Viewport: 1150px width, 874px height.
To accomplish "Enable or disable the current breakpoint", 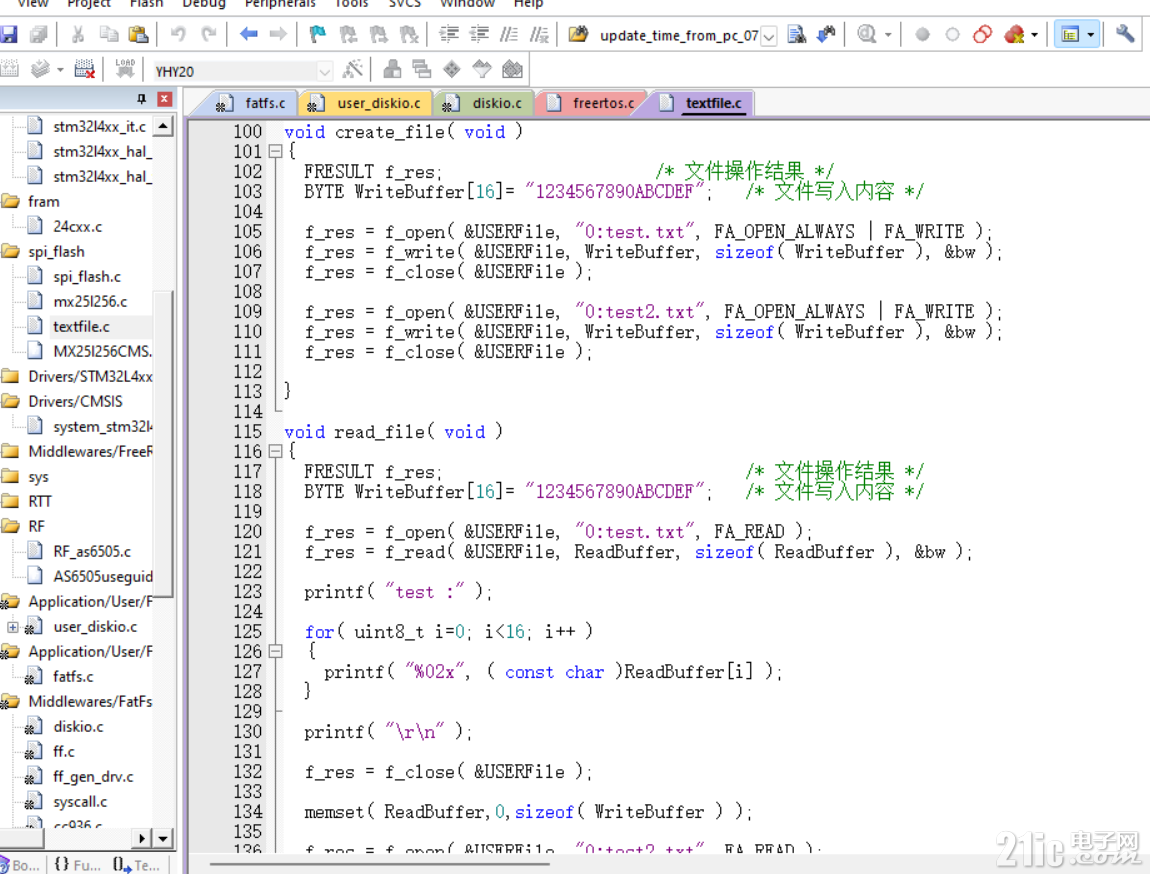I will click(x=952, y=34).
